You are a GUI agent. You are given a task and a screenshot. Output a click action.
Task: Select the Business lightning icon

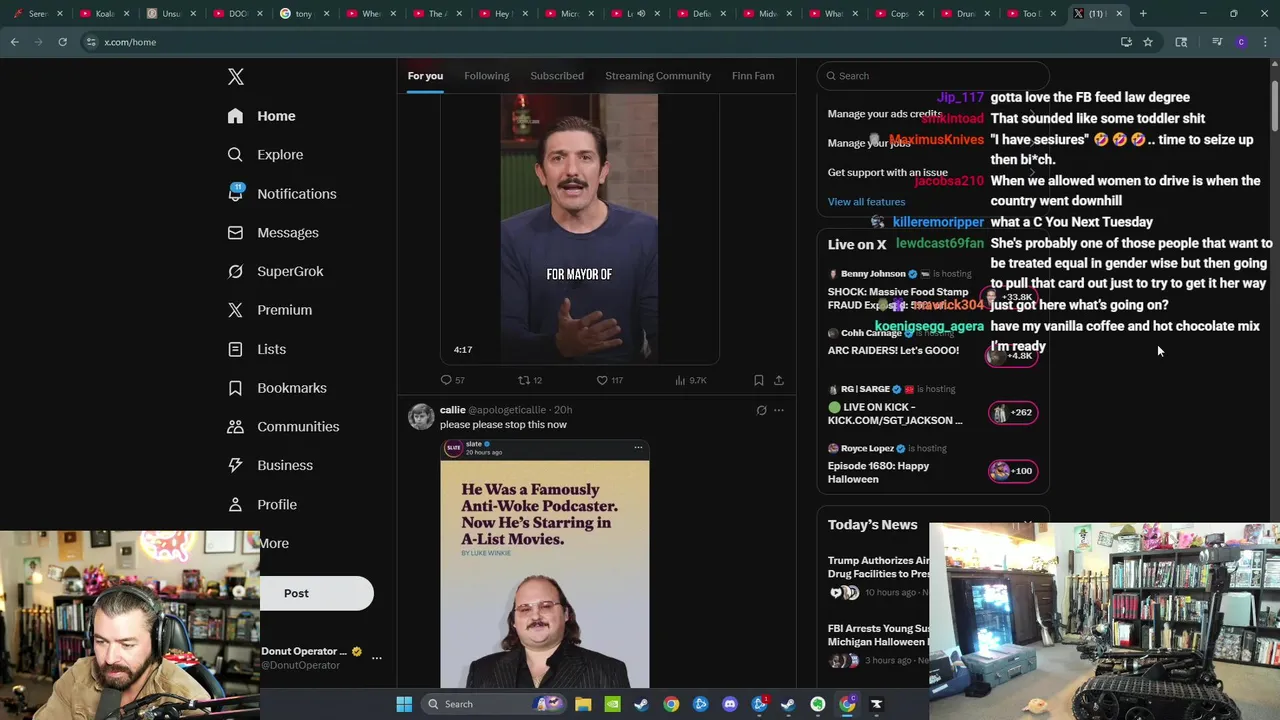[x=235, y=465]
